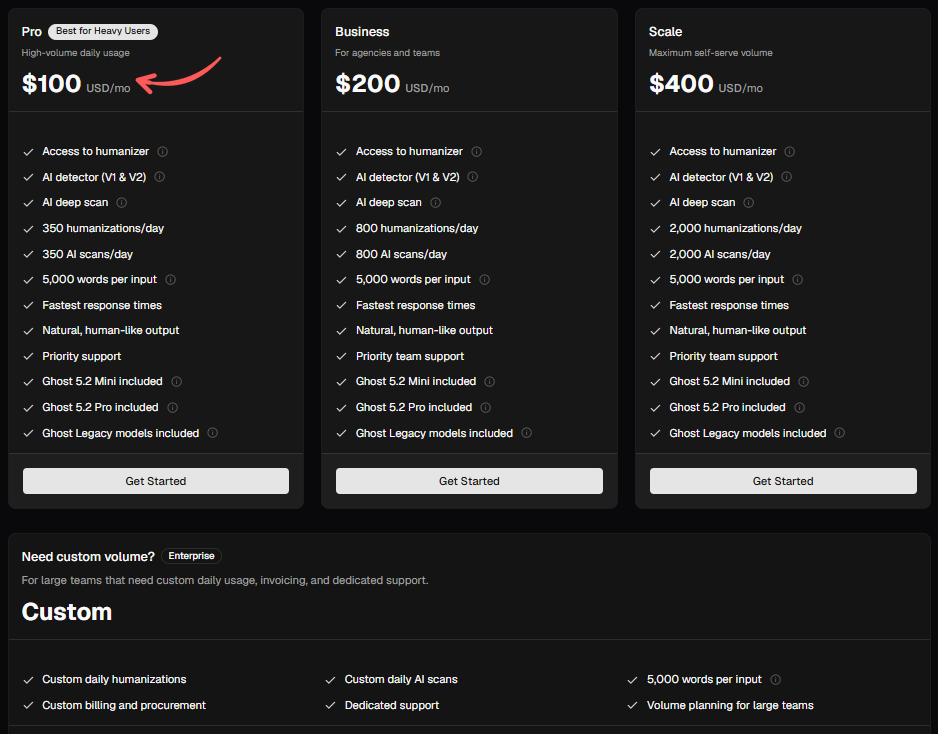
Task: Click info icon beside Pro 5,000 words per input
Action: click(x=170, y=279)
